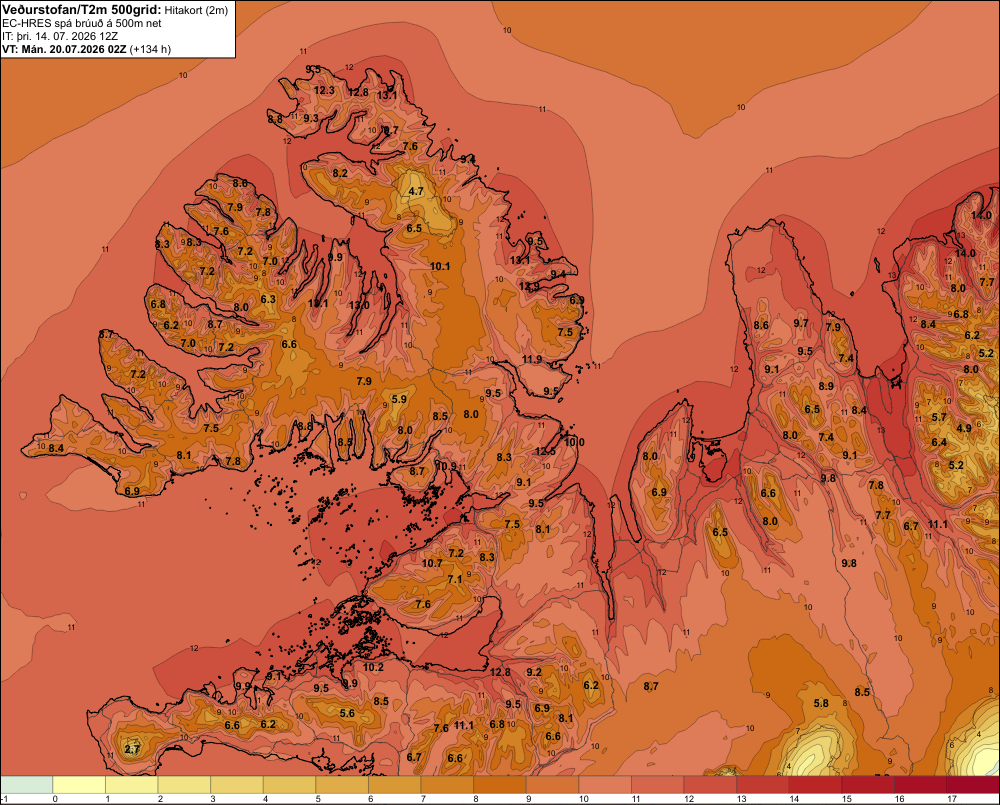Click the 'Hitakort (2m)' label
This screenshot has width=1000, height=805.
click(196, 10)
